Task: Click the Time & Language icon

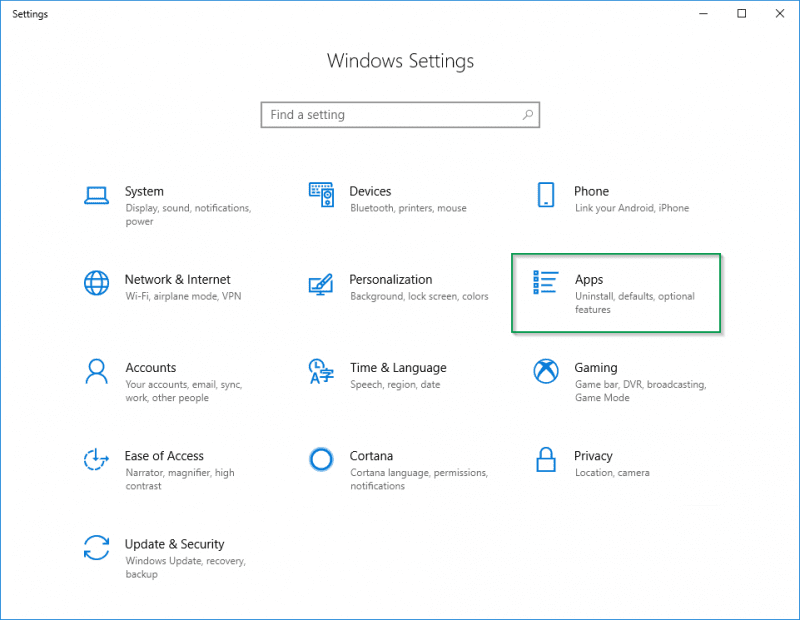Action: tap(321, 372)
